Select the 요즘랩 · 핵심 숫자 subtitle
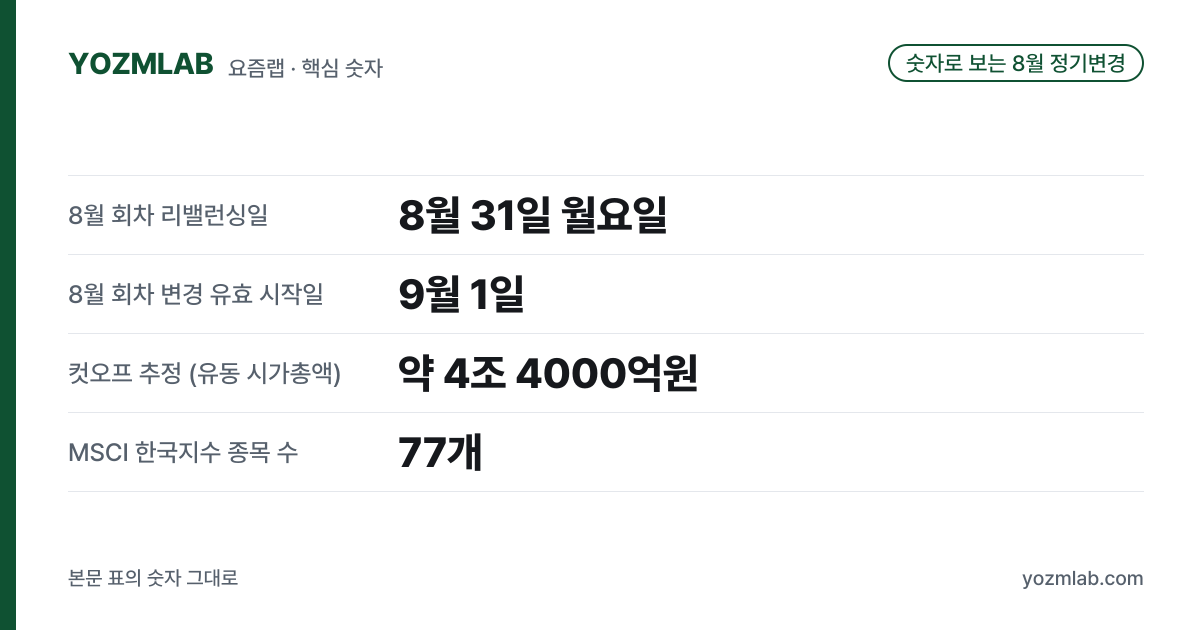 click(x=305, y=68)
